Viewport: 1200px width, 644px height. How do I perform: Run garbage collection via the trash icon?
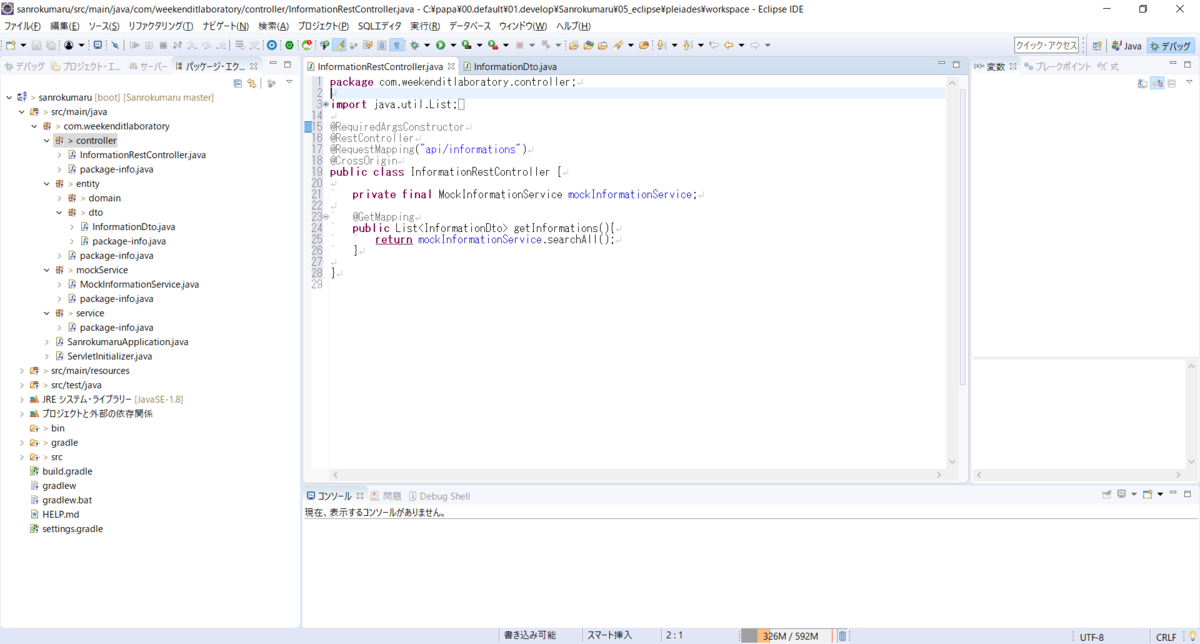click(842, 636)
